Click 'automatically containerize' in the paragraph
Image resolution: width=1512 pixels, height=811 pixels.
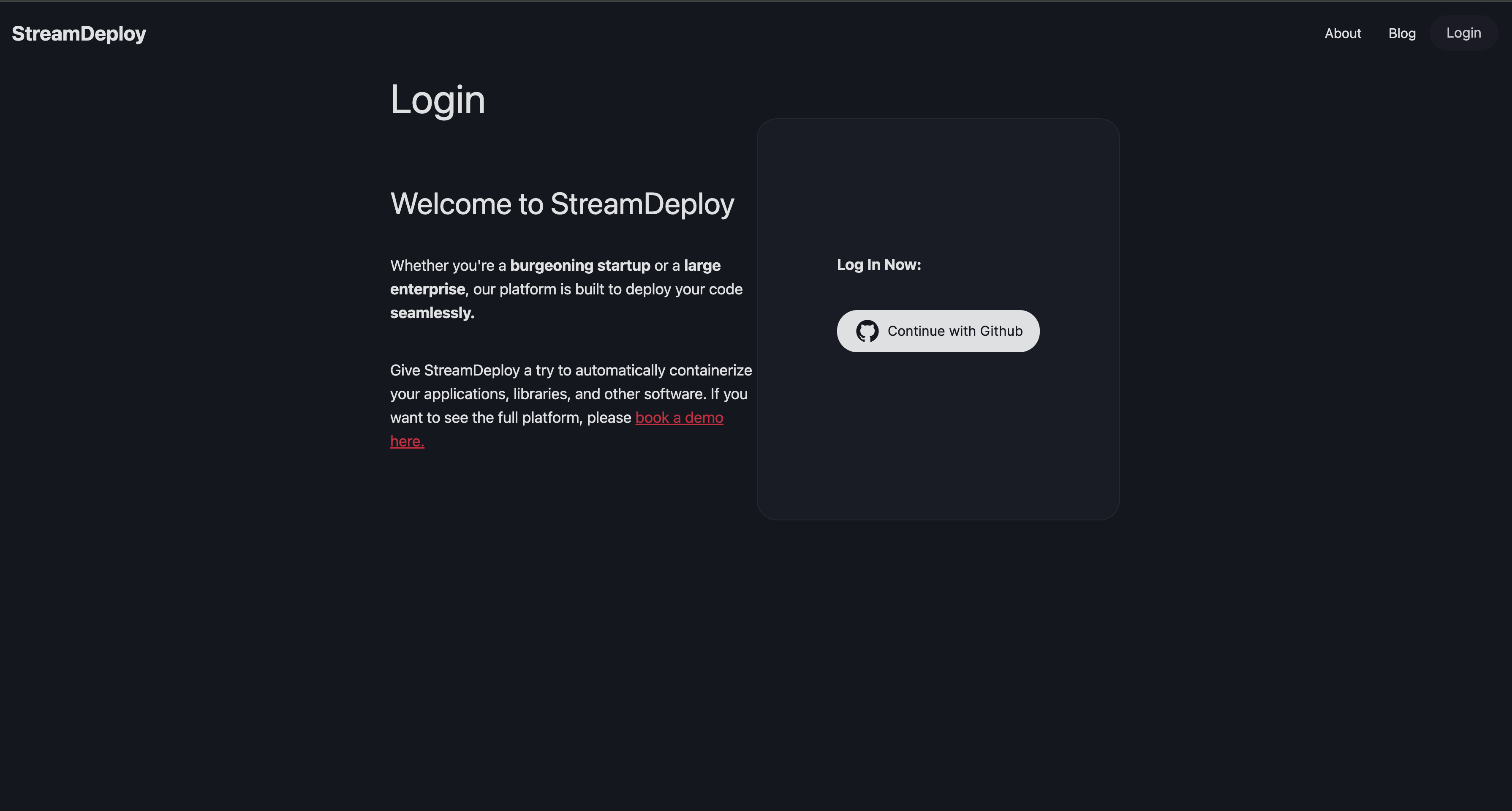tap(663, 370)
